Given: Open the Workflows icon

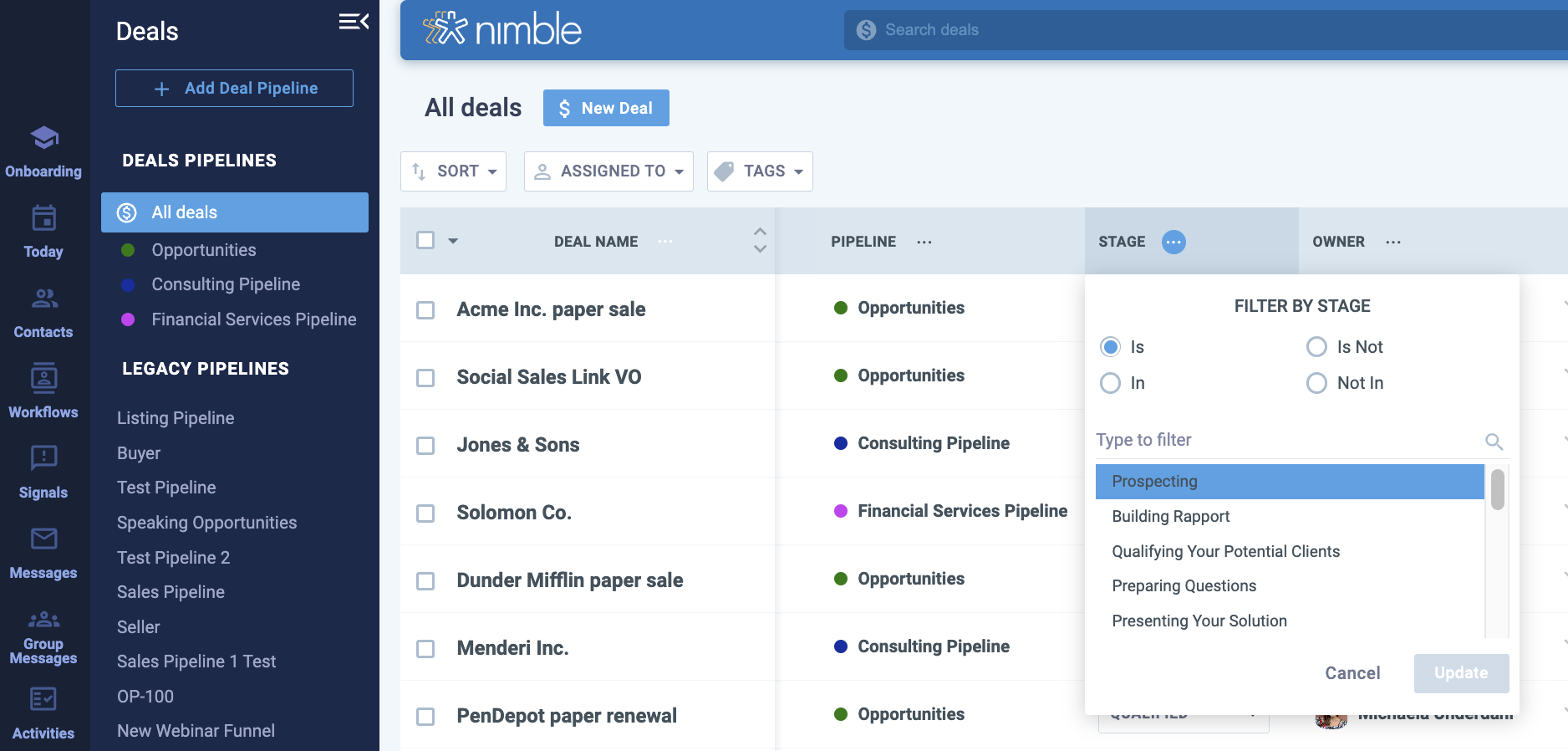Looking at the screenshot, I should tap(43, 380).
